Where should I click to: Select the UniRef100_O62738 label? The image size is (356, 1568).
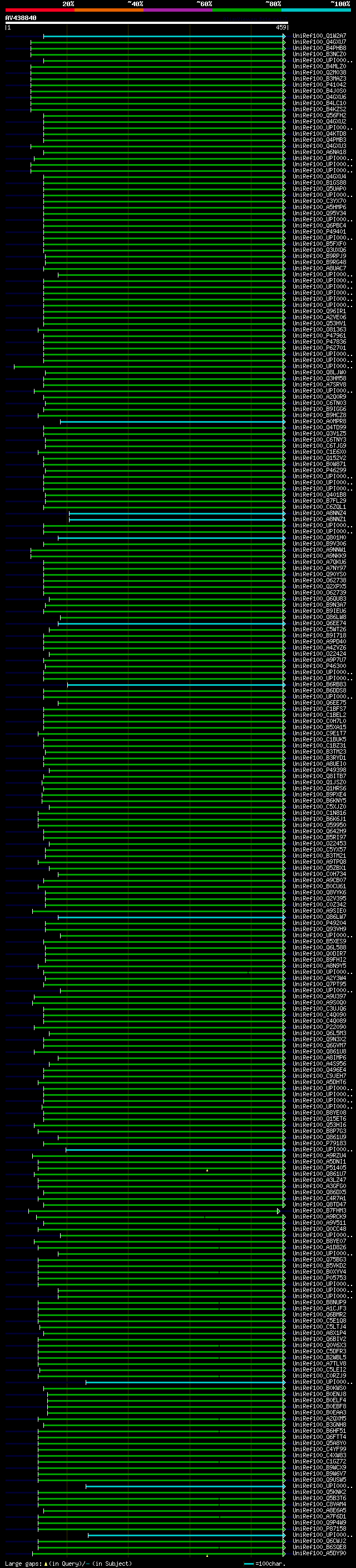click(x=319, y=580)
